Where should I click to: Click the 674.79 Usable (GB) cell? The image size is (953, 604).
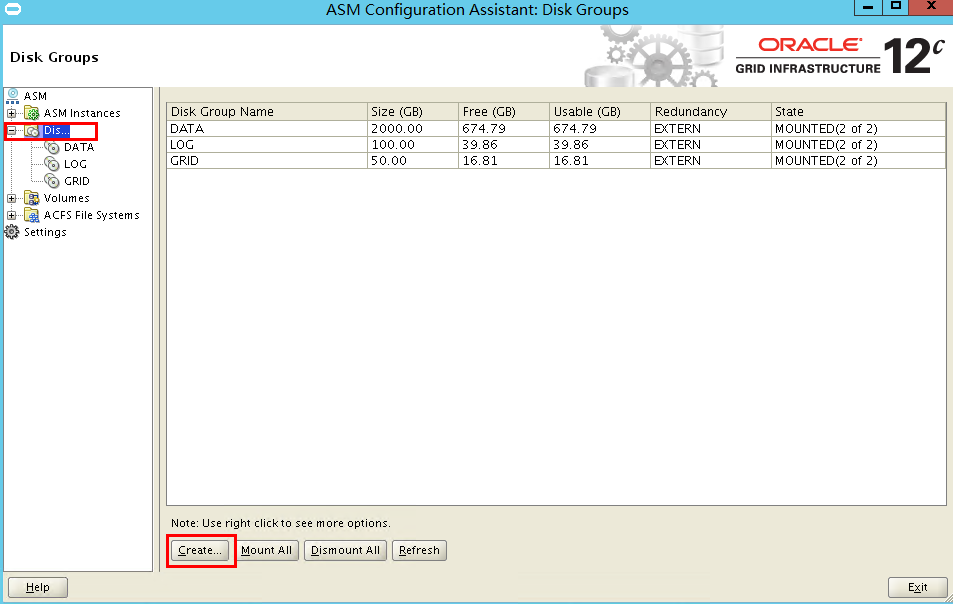coord(600,129)
